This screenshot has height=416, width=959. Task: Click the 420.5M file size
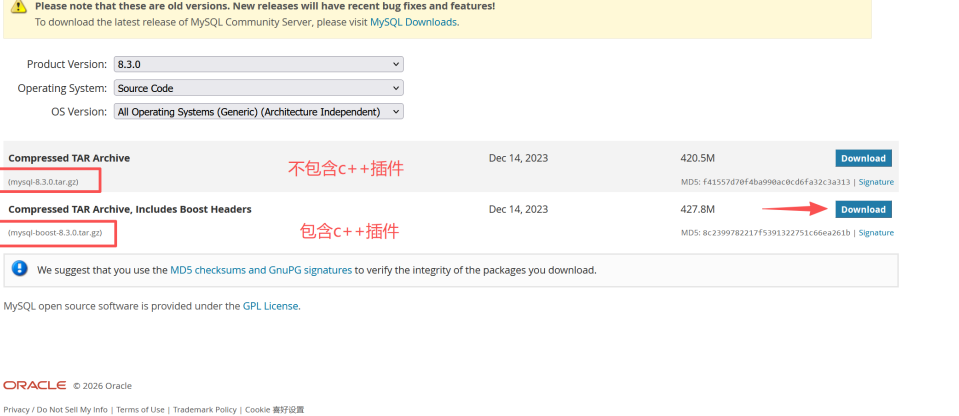click(697, 158)
